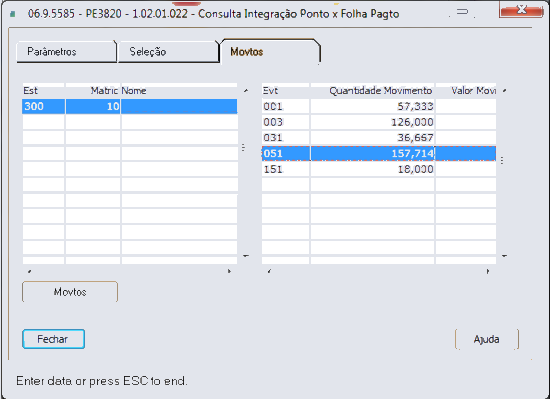550x399 pixels.
Task: Switch to the Parâmetros tab
Action: click(x=66, y=52)
